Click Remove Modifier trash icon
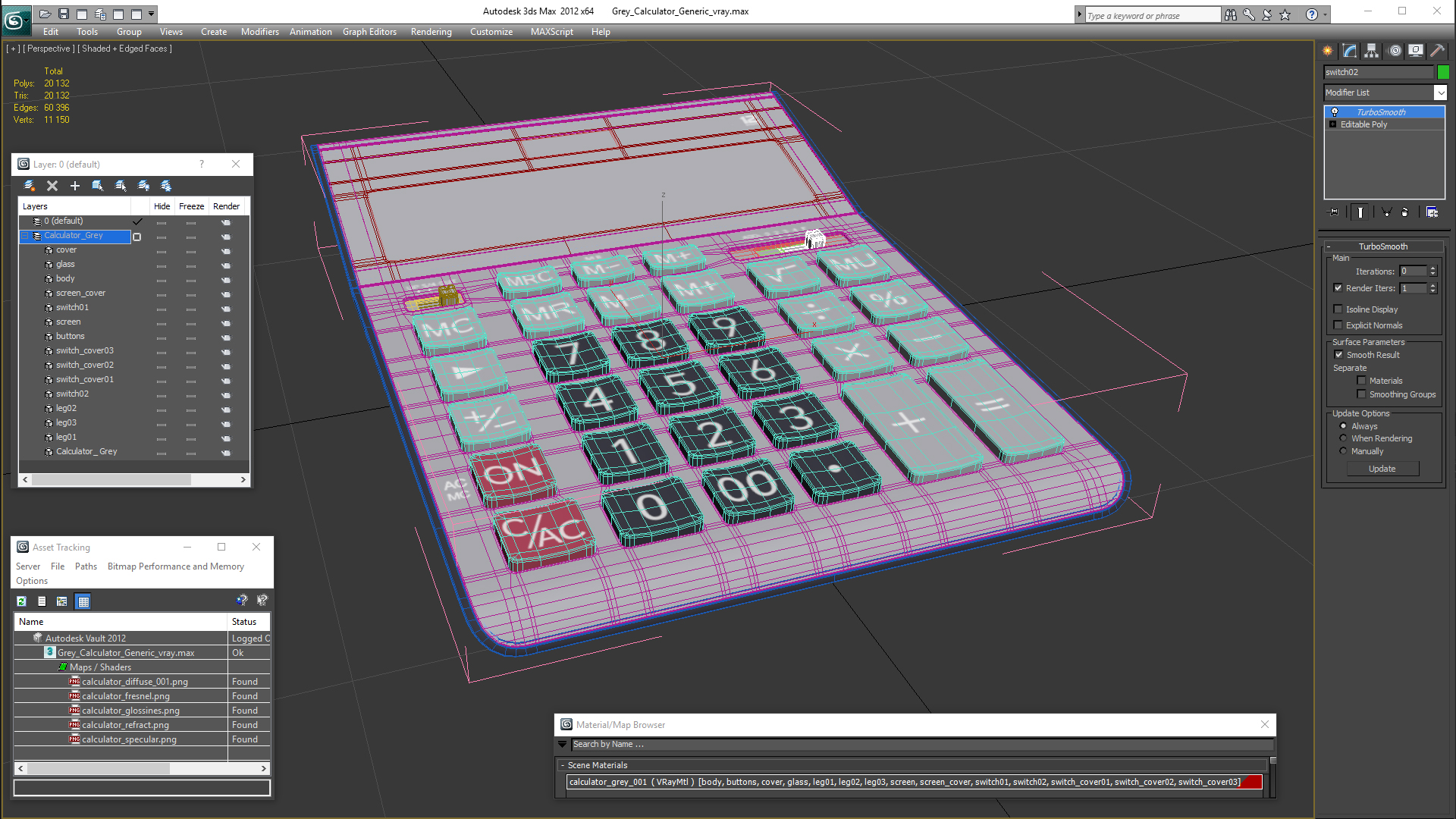 tap(1404, 212)
